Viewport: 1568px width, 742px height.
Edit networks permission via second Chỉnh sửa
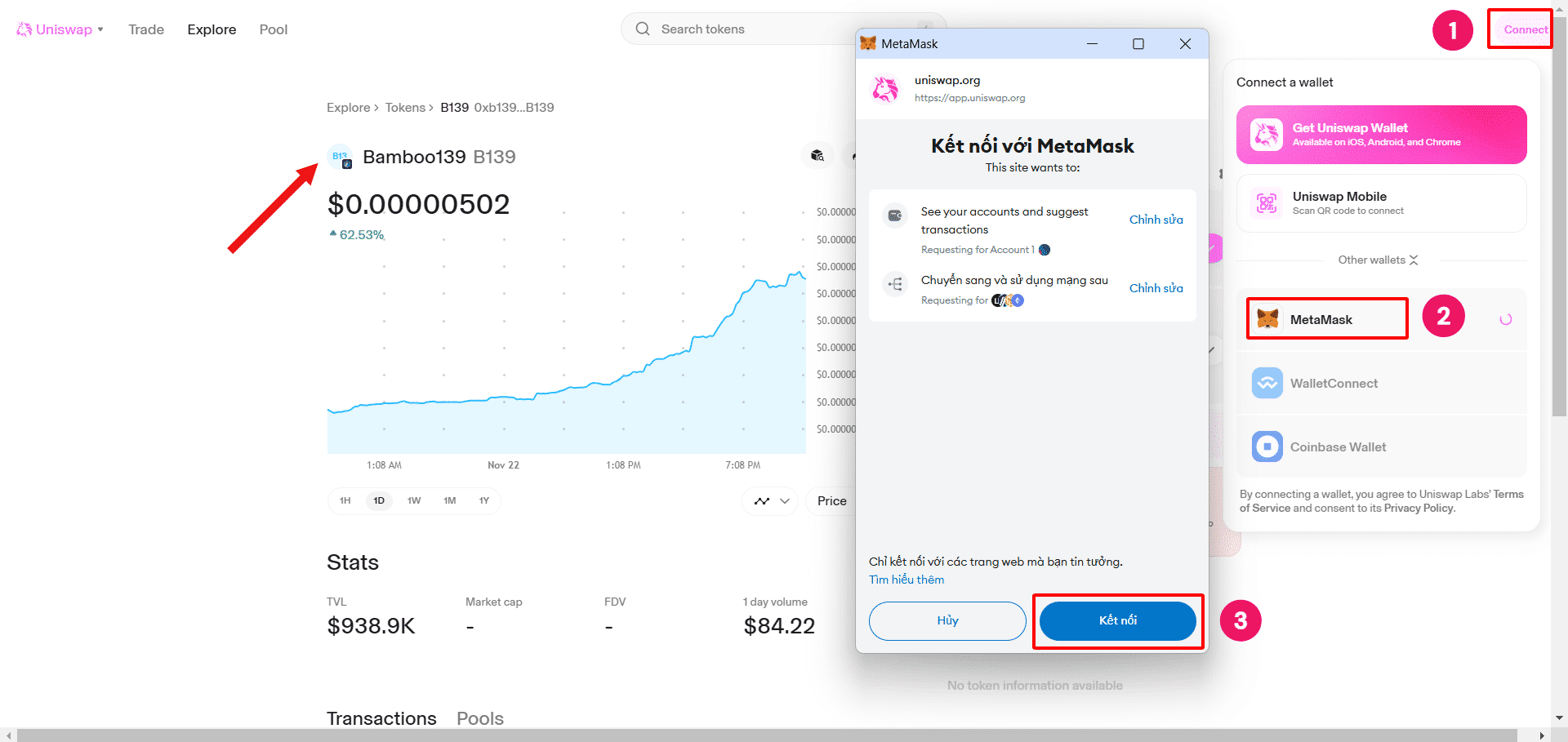1156,288
